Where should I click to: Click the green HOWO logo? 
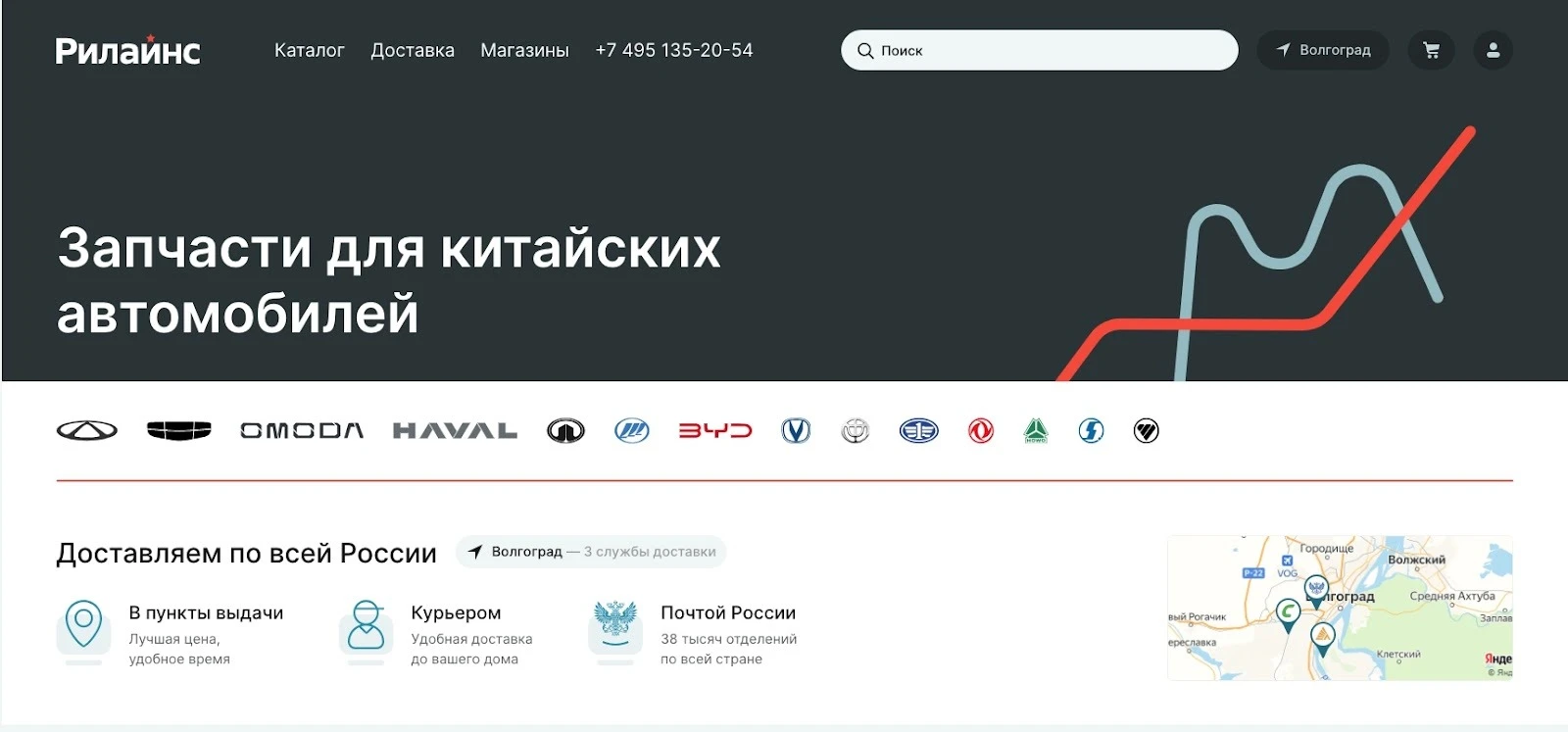click(x=1036, y=430)
